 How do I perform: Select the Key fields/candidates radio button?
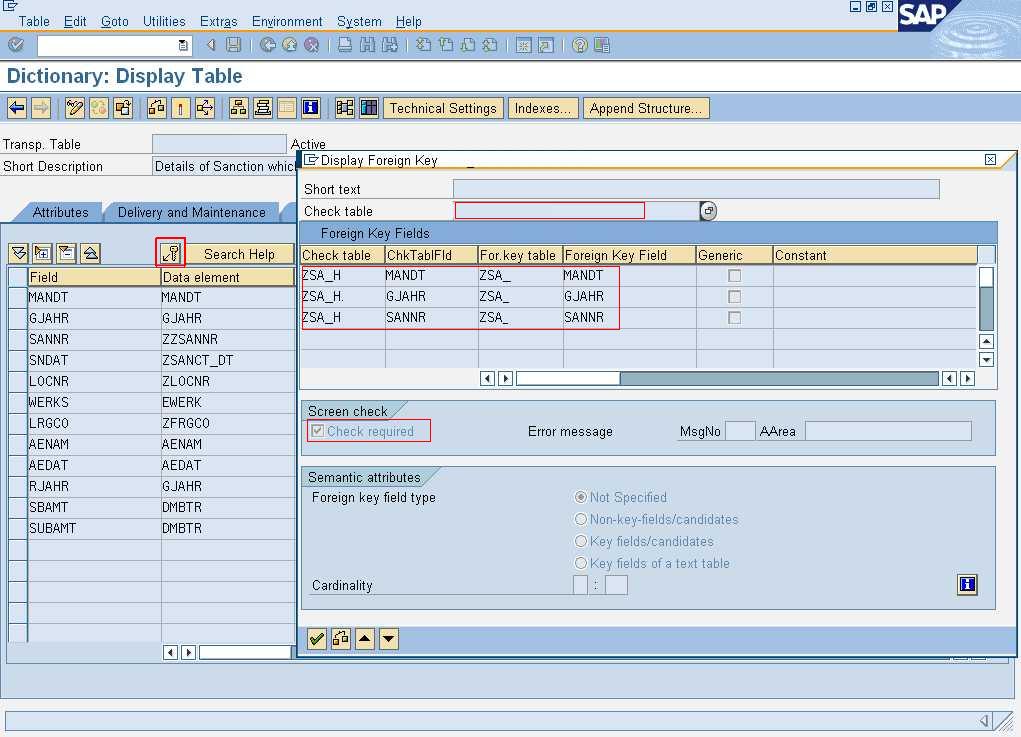(x=581, y=541)
